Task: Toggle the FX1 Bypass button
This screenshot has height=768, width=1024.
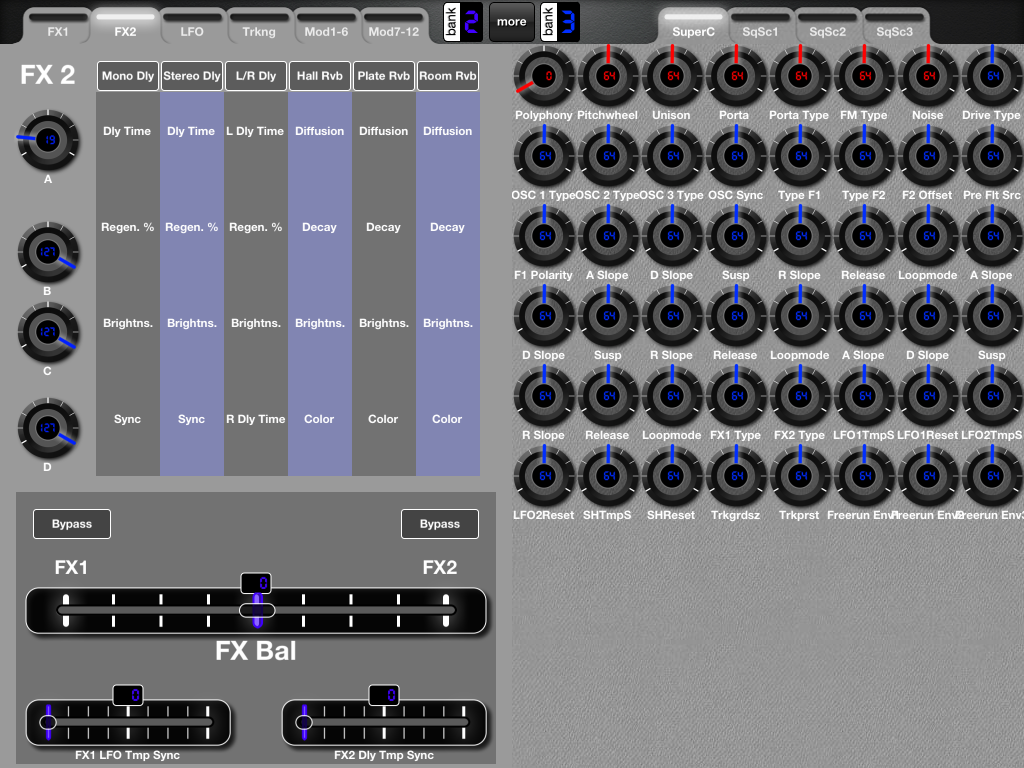Action: [x=72, y=524]
